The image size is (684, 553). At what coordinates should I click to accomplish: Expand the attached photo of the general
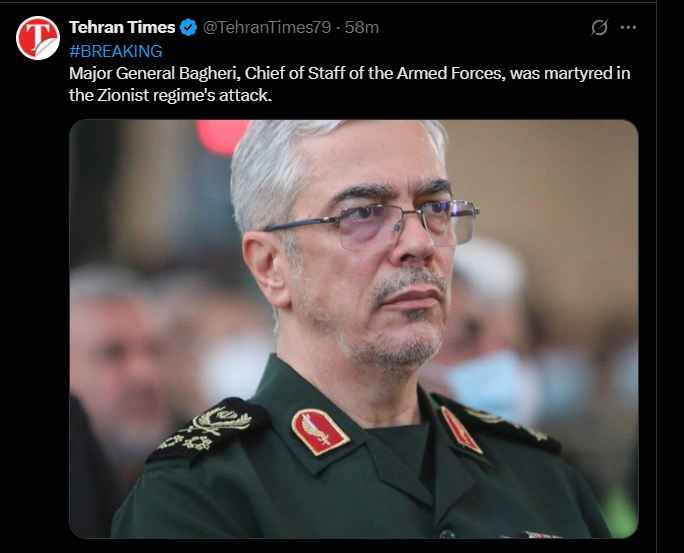pos(354,329)
